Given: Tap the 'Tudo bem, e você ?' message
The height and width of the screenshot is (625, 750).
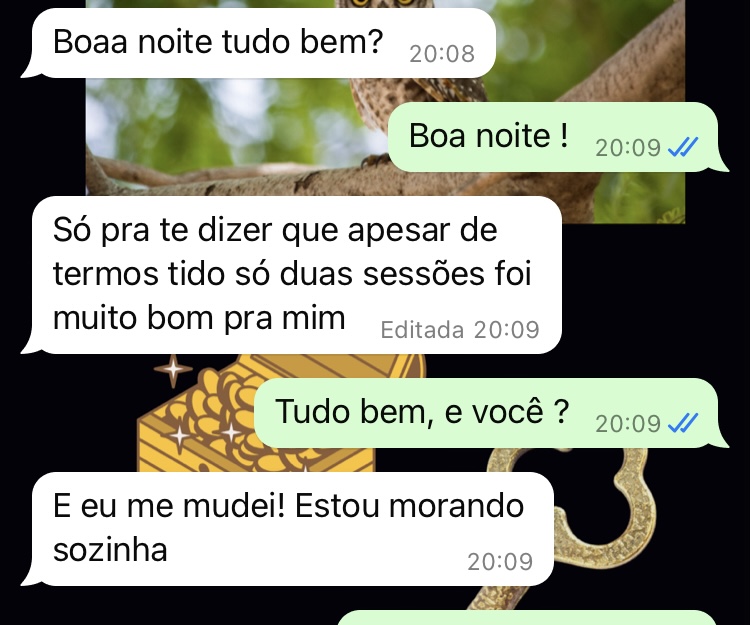Looking at the screenshot, I should point(491,413).
